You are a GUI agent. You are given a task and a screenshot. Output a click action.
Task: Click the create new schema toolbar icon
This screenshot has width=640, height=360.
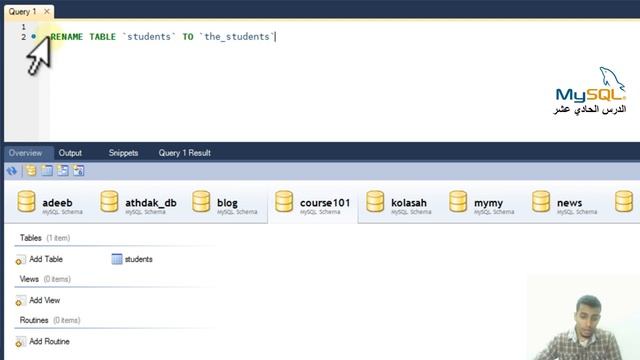click(30, 171)
